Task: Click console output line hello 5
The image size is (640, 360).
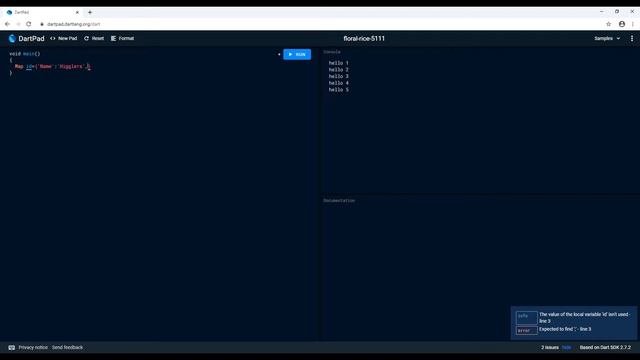Action: pos(338,90)
